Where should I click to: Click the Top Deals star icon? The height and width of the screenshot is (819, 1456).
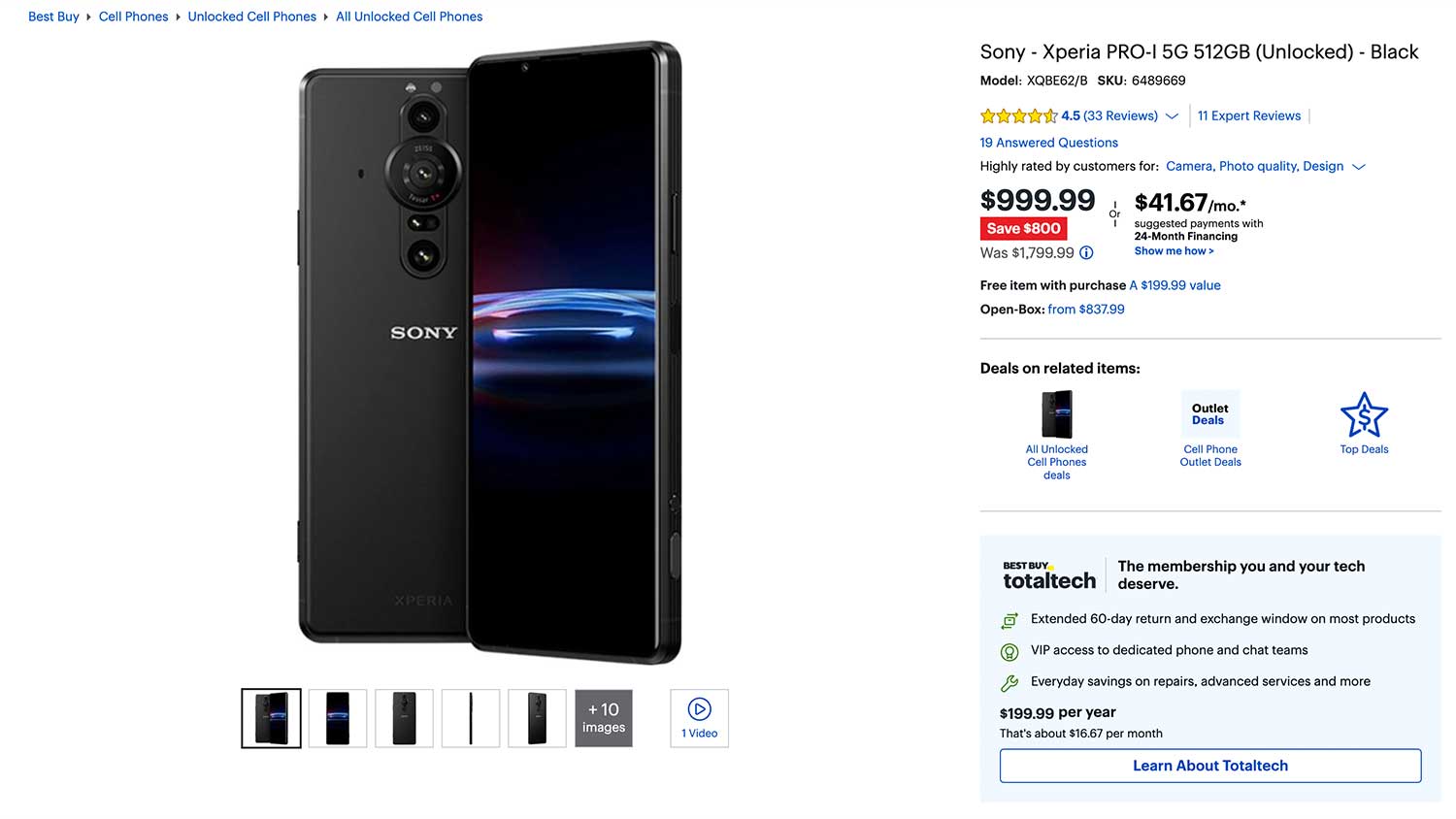[1364, 415]
